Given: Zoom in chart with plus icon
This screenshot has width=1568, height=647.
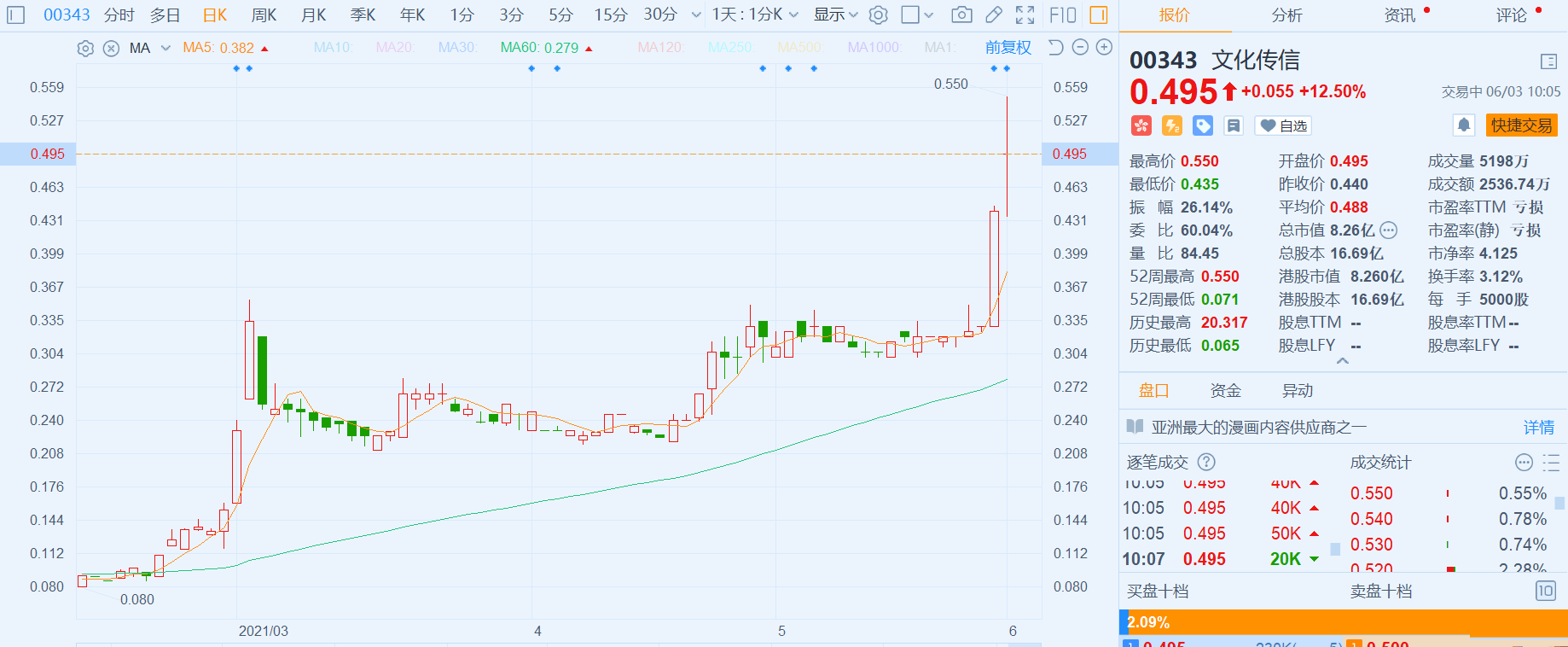Looking at the screenshot, I should [1104, 47].
